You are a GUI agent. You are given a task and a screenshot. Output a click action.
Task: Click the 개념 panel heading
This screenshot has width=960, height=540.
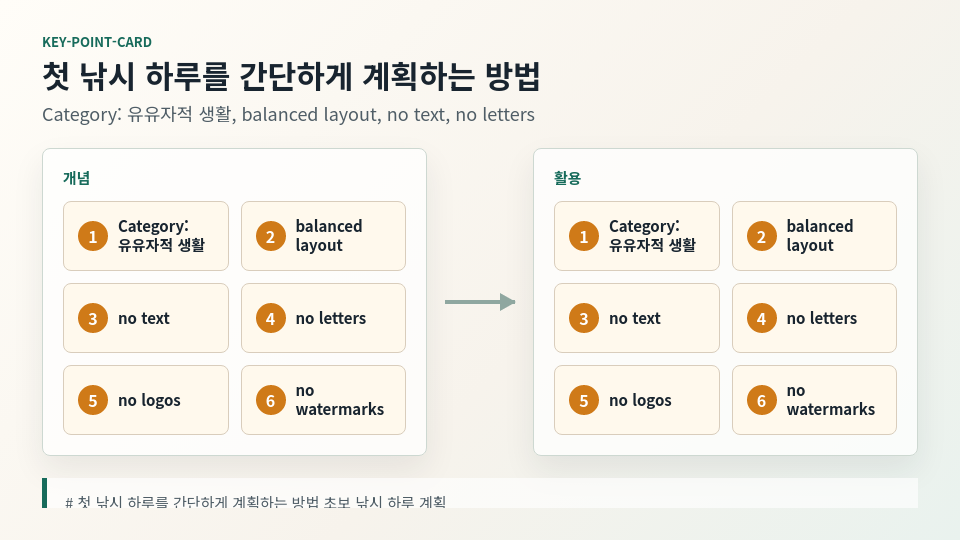[77, 178]
